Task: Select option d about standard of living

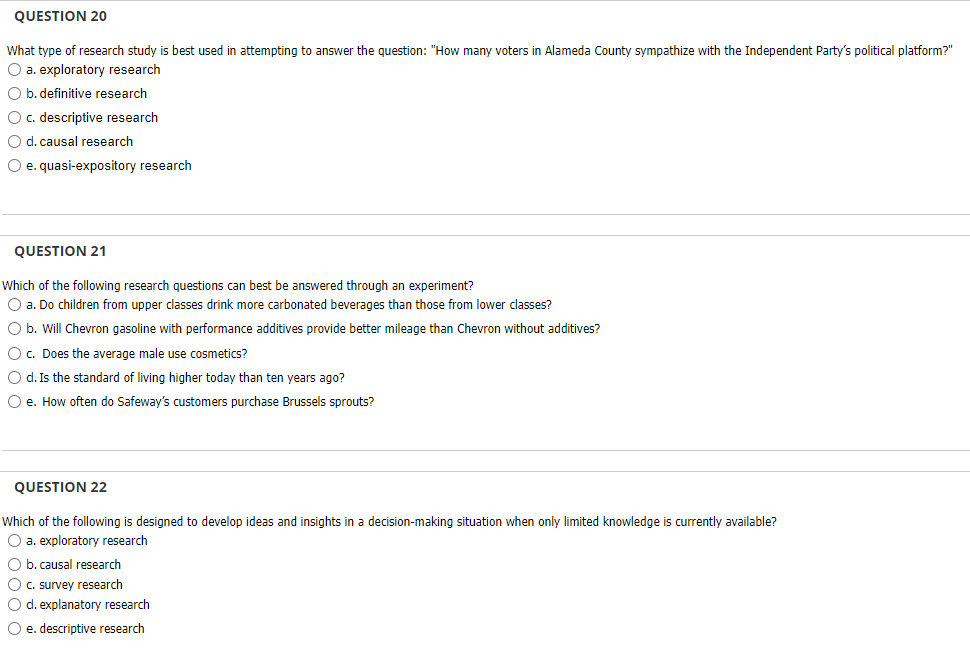Action: pos(14,377)
